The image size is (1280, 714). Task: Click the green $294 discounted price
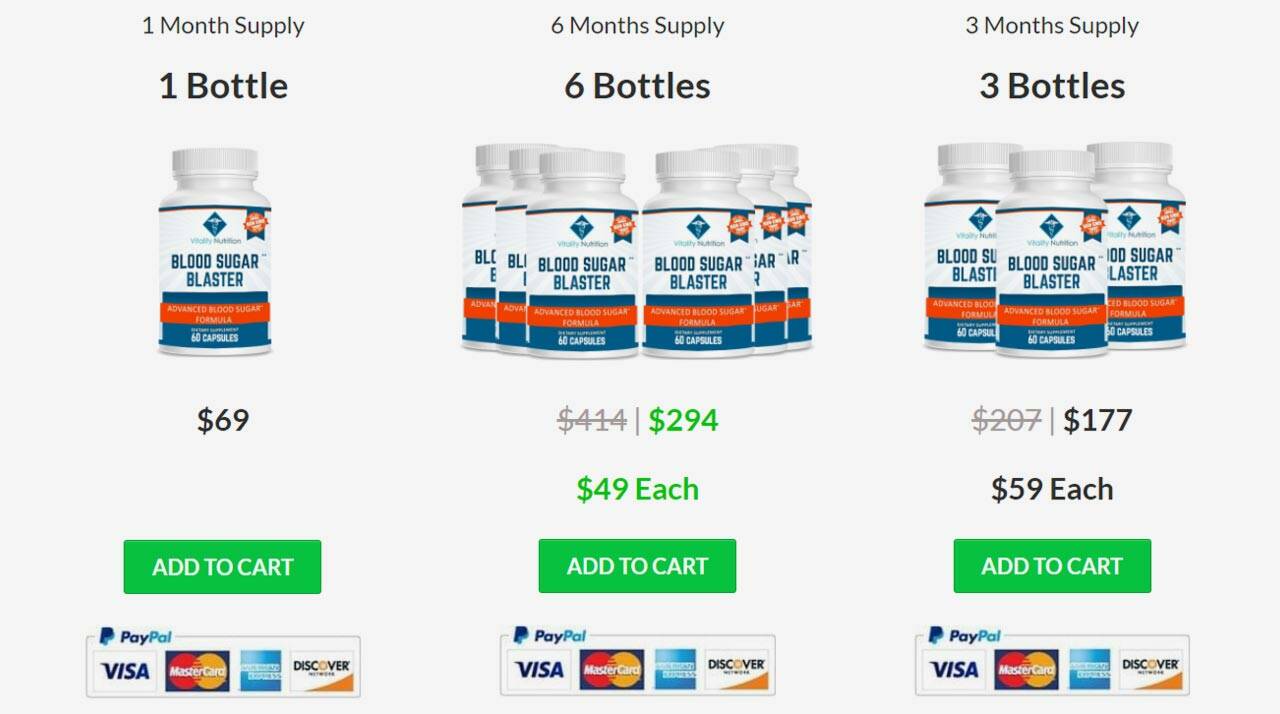[683, 420]
